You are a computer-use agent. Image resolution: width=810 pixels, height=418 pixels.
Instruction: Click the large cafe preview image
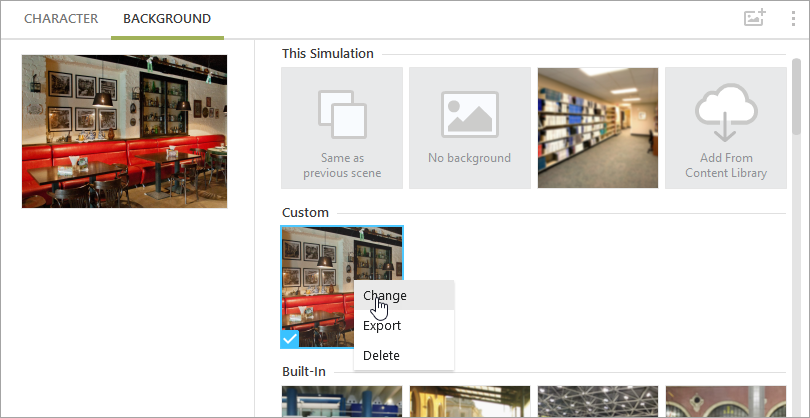tap(124, 131)
